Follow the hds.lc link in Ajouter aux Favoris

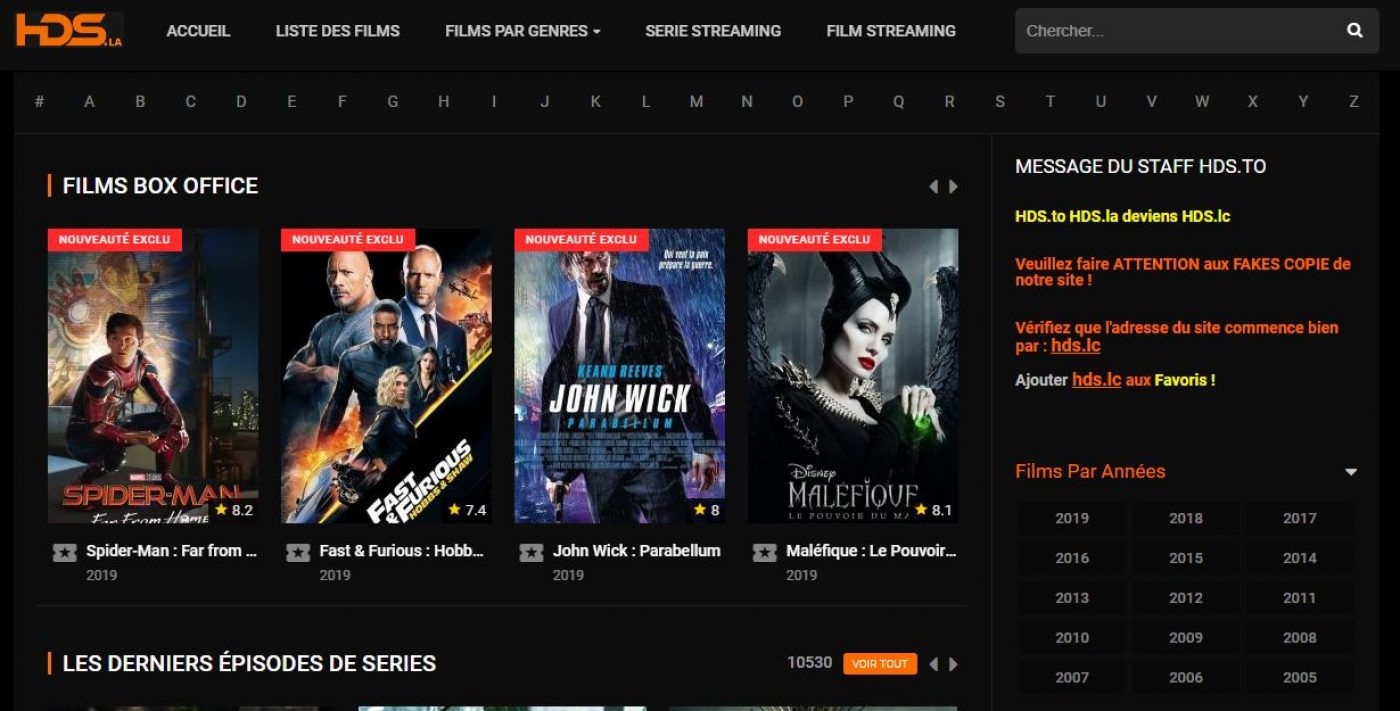coord(1096,380)
